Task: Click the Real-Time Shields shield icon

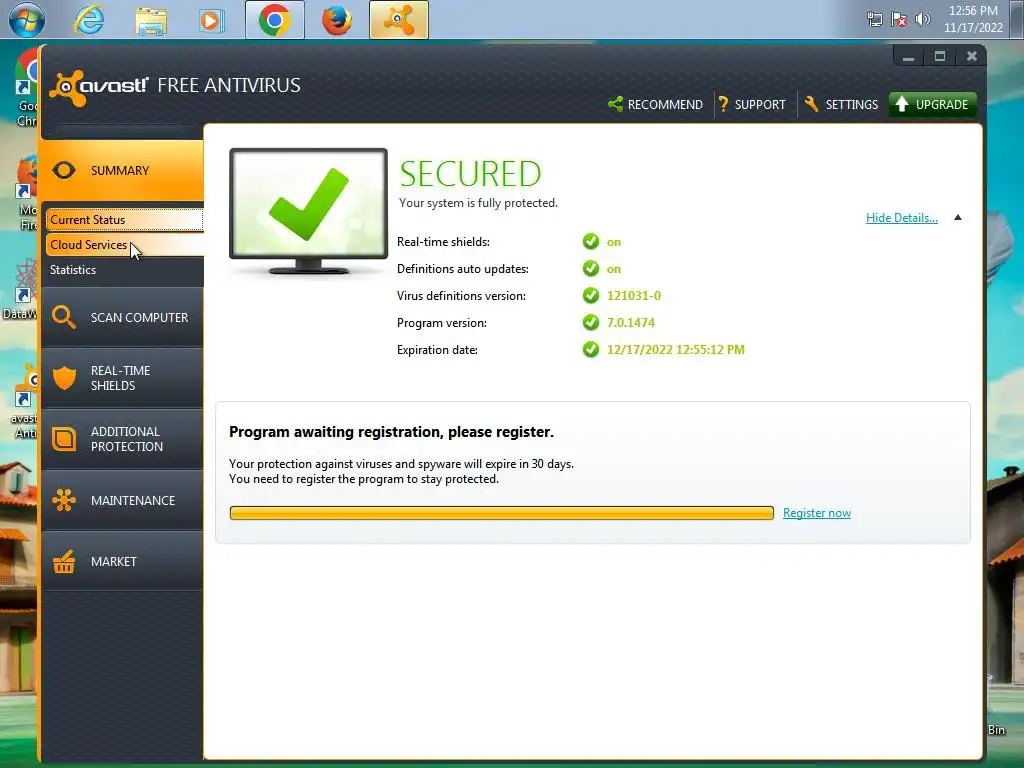Action: pos(64,377)
